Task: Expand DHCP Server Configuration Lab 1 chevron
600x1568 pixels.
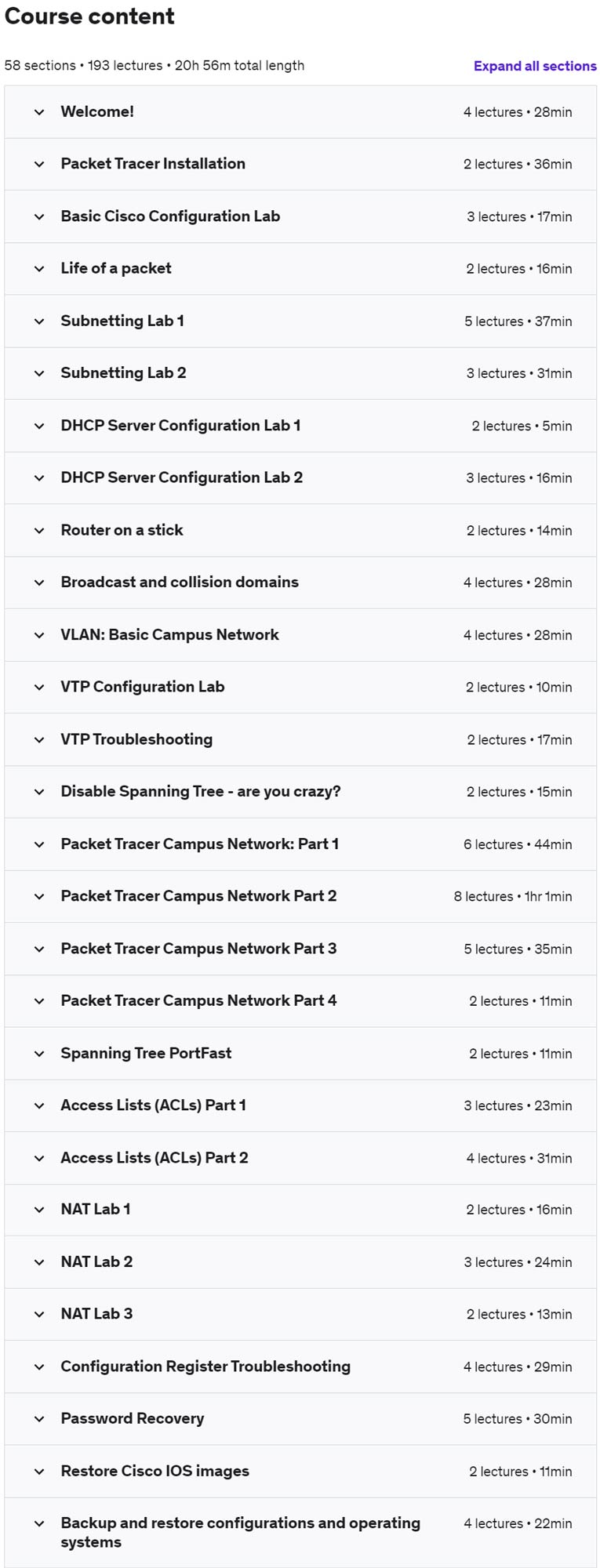Action: click(x=39, y=426)
